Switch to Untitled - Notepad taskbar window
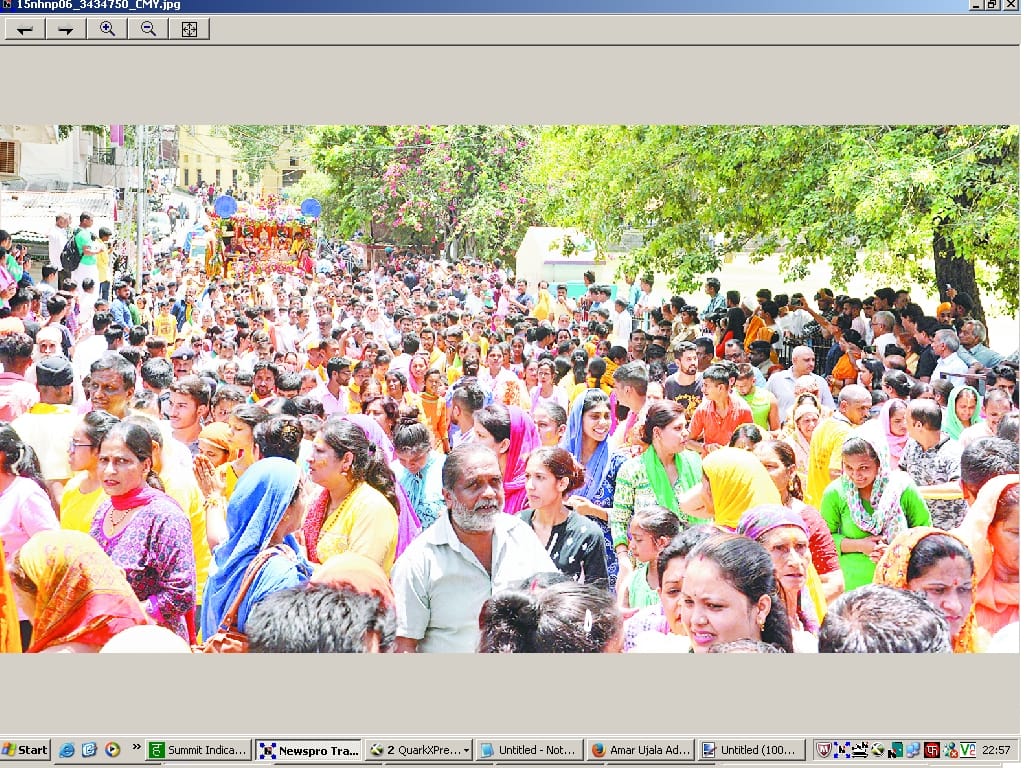1024x768 pixels. (x=529, y=750)
